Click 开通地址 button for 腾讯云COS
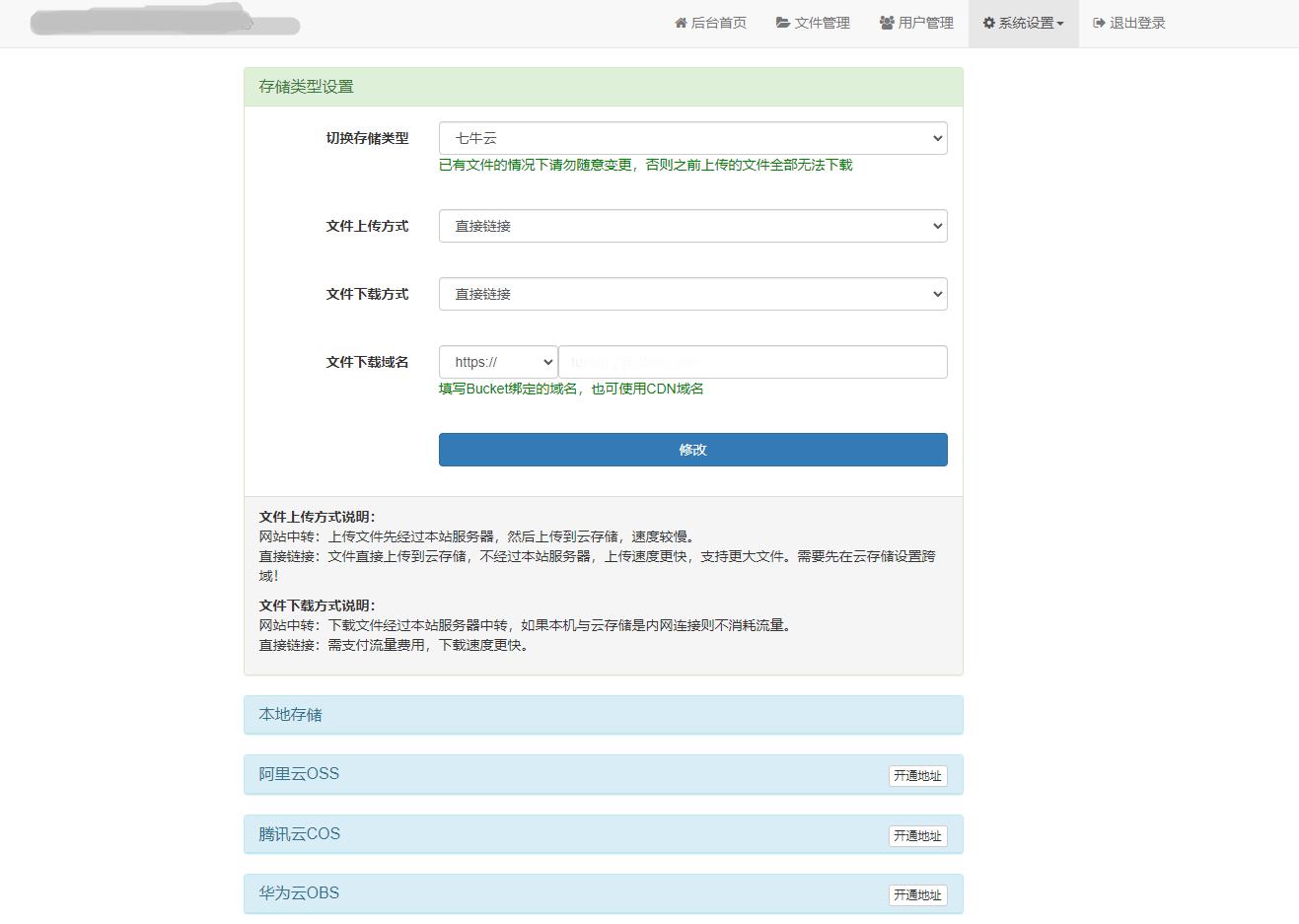 917,836
